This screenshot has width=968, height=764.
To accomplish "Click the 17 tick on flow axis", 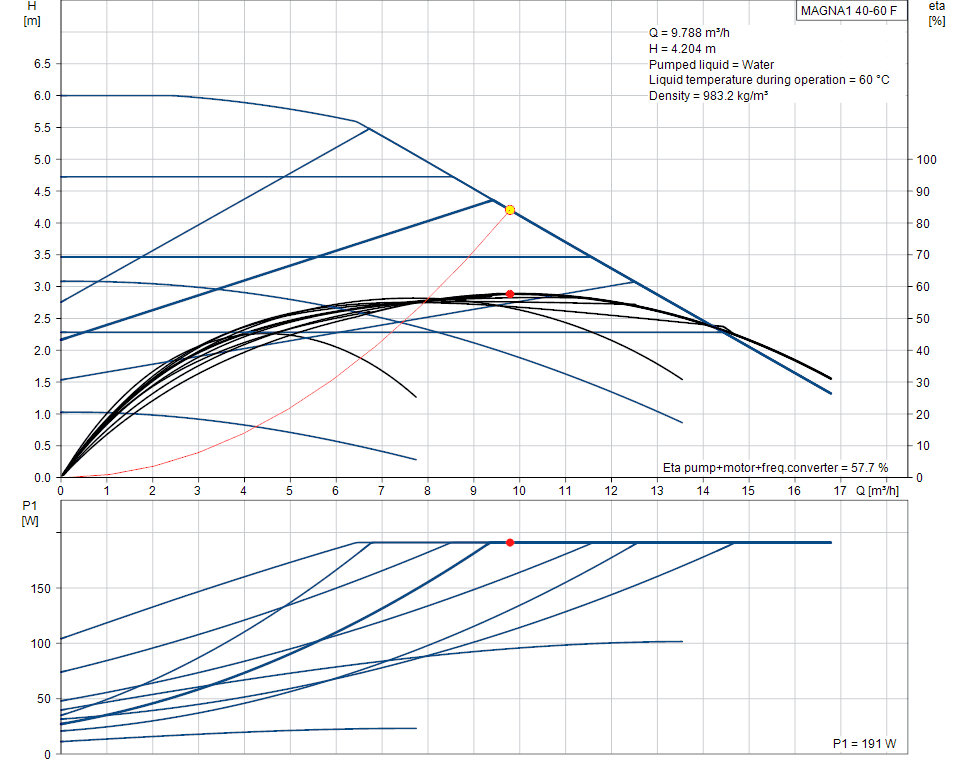I will pyautogui.click(x=840, y=491).
